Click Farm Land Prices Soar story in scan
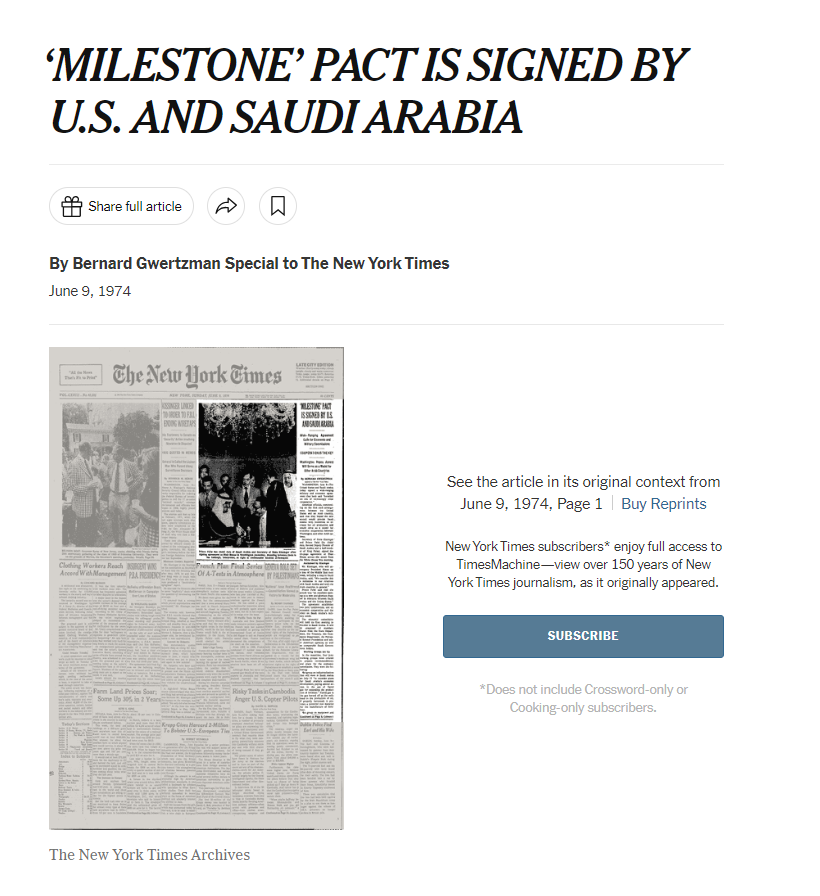 [128, 695]
